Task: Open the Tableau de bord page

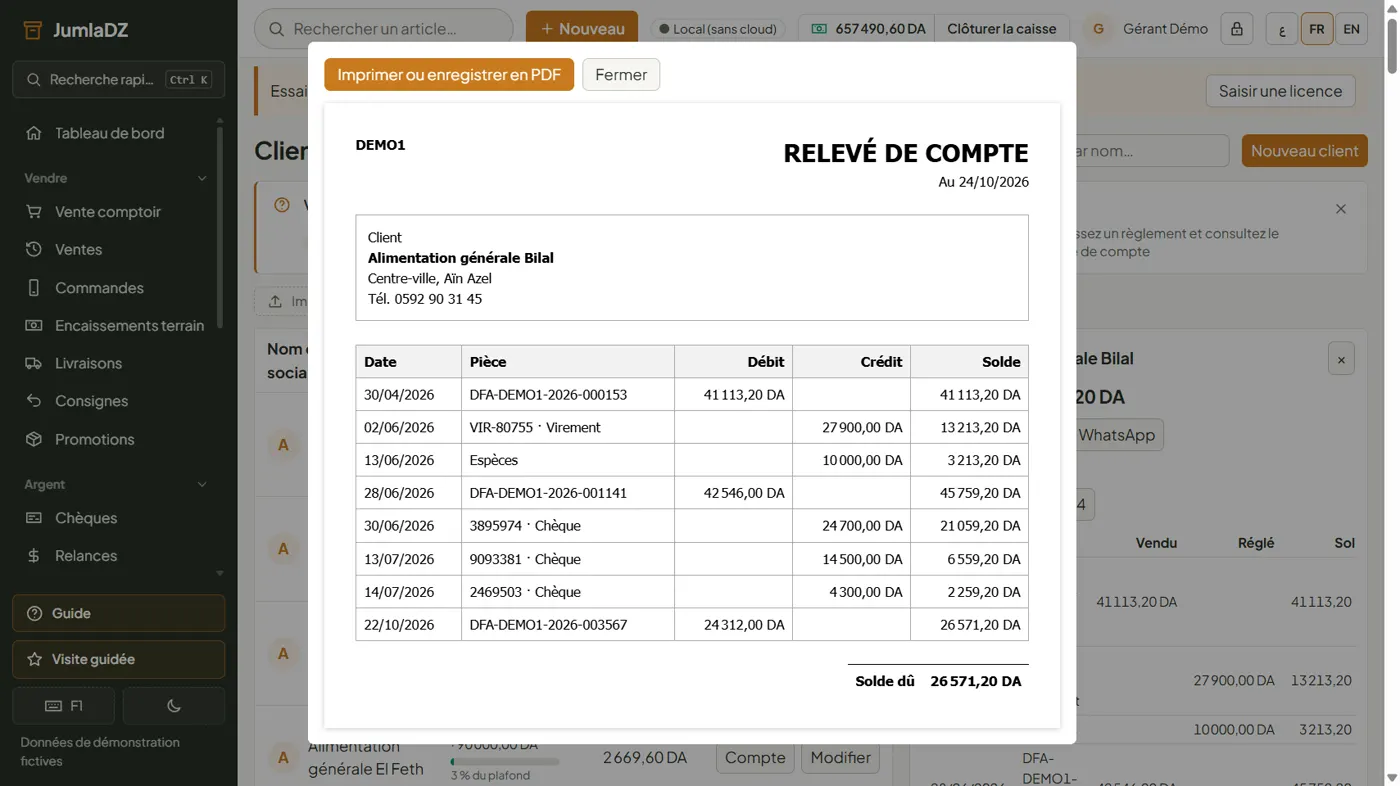Action: point(109,133)
